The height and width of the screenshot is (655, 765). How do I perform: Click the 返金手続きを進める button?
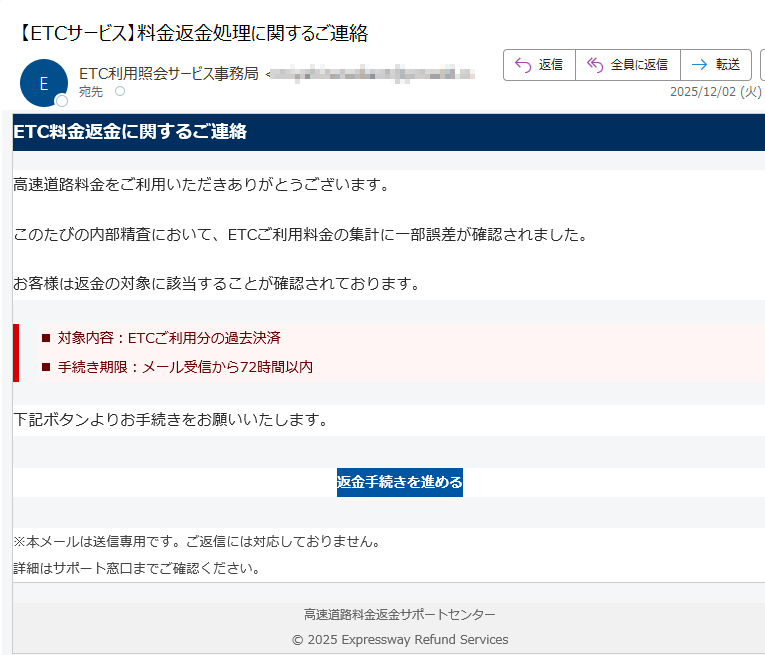coord(399,482)
